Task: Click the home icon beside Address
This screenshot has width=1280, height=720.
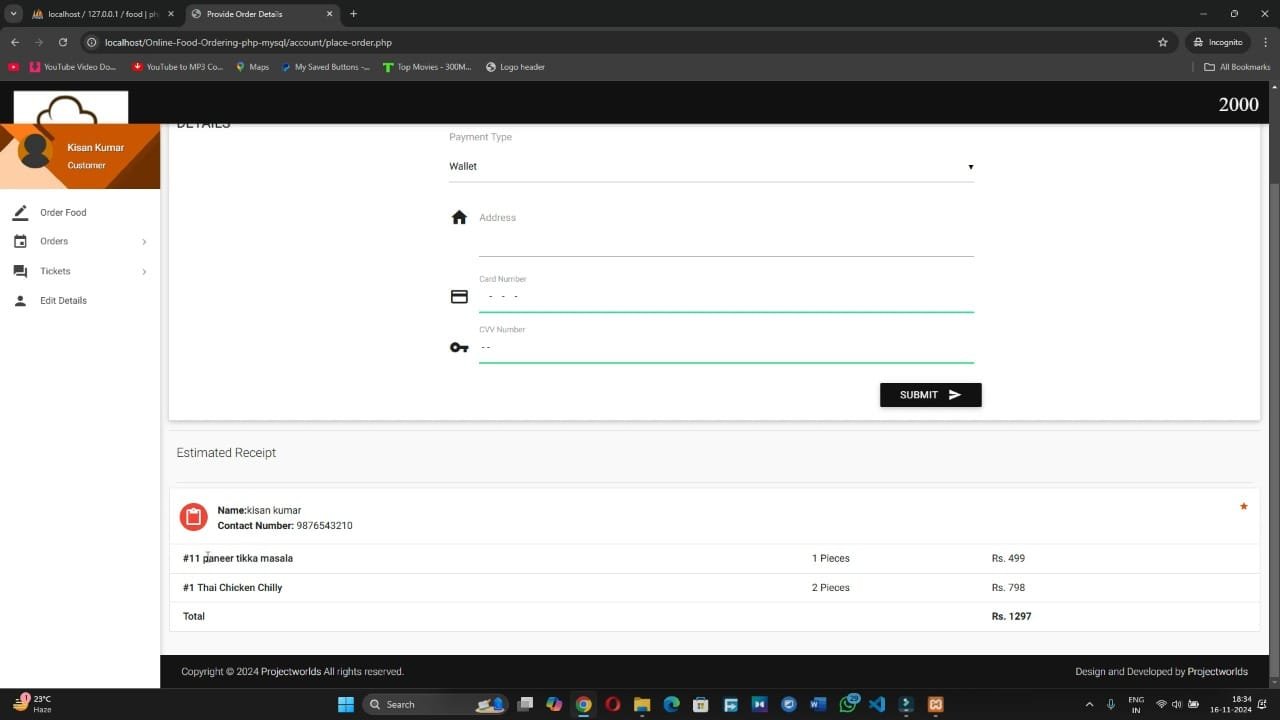Action: point(459,218)
